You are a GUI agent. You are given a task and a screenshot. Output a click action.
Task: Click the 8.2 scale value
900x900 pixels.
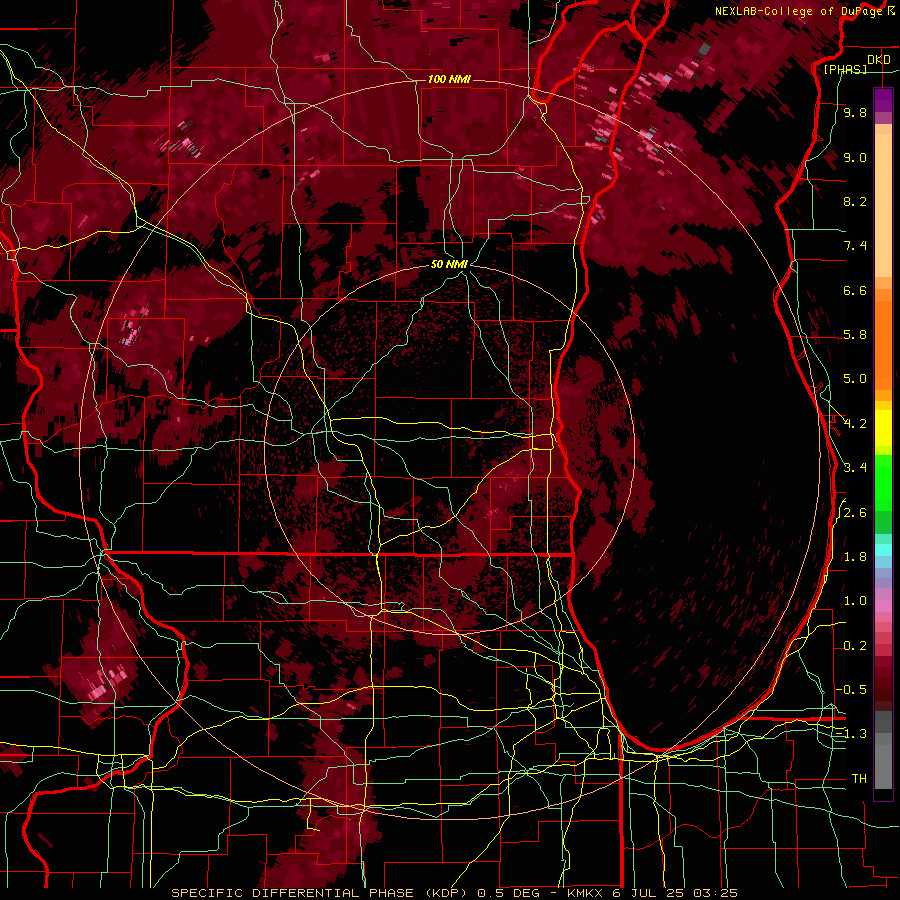[855, 201]
